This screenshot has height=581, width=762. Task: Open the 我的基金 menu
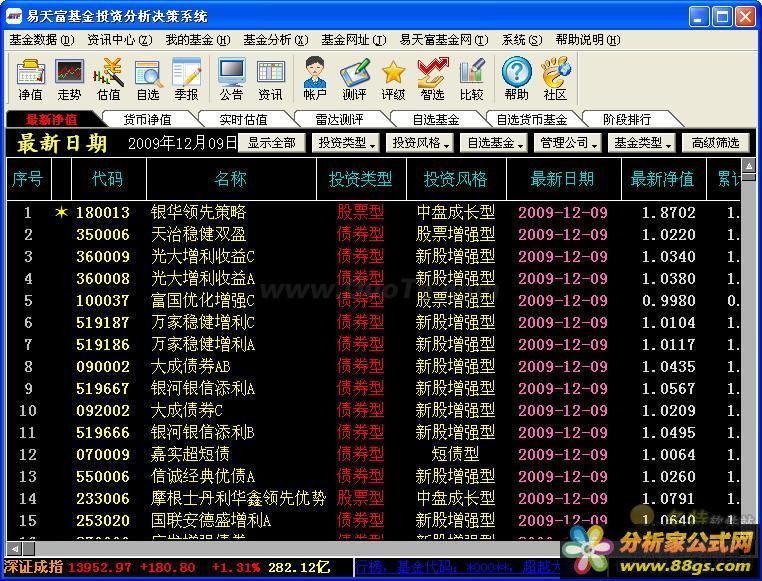pyautogui.click(x=198, y=40)
